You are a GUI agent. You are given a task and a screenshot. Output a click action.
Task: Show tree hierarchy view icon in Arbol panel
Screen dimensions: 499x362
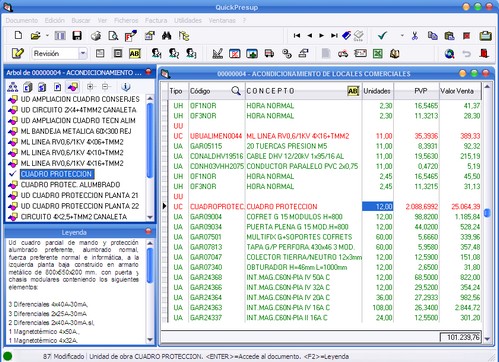pos(13,87)
